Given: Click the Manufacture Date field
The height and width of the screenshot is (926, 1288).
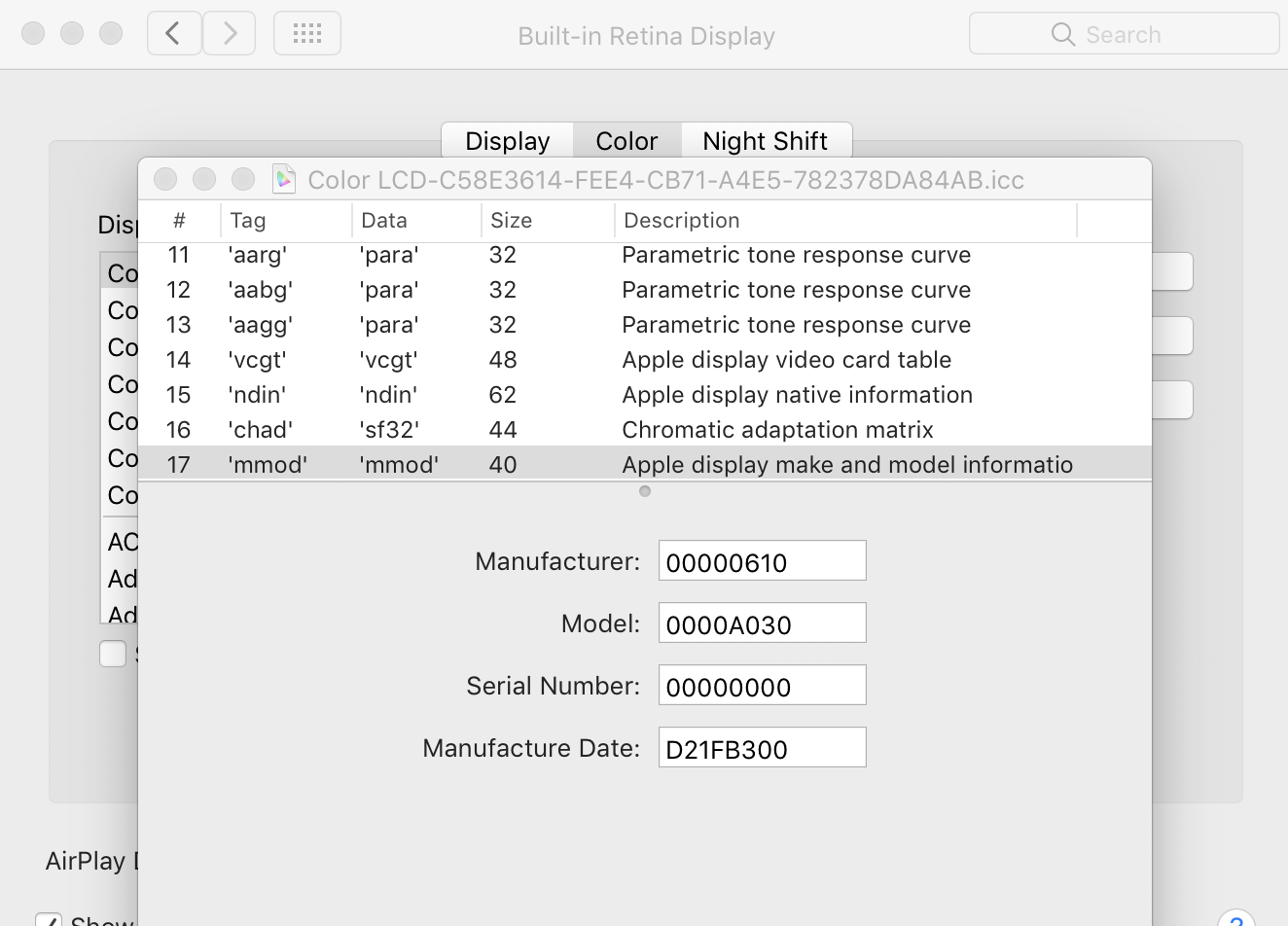Looking at the screenshot, I should [762, 748].
